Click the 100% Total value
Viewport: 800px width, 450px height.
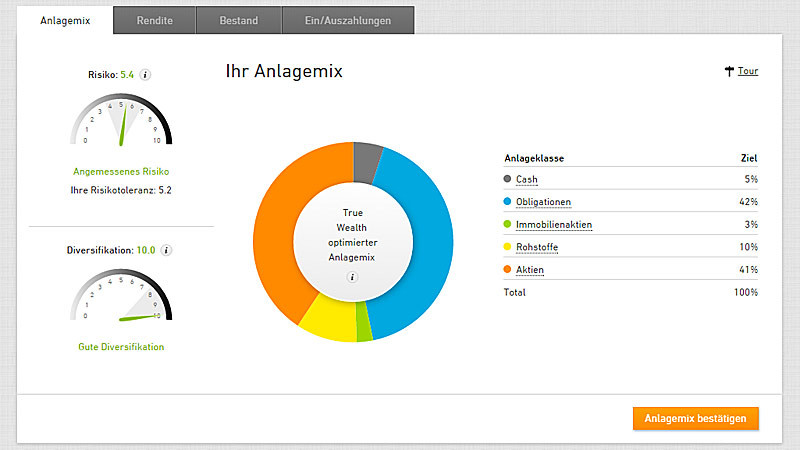point(746,292)
